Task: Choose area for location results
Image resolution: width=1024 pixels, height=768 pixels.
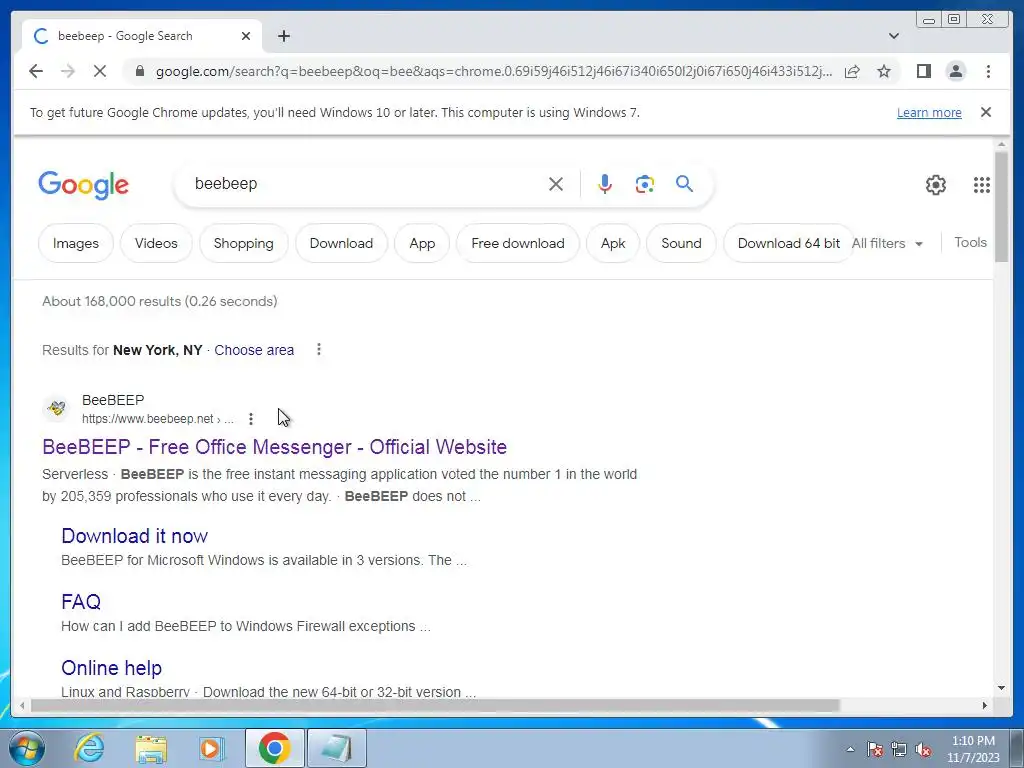Action: [x=254, y=350]
